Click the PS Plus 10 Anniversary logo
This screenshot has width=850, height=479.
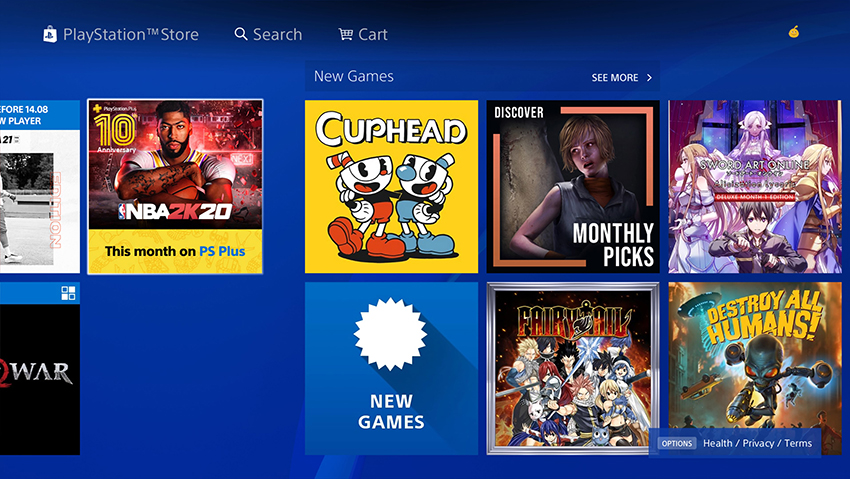(x=115, y=128)
